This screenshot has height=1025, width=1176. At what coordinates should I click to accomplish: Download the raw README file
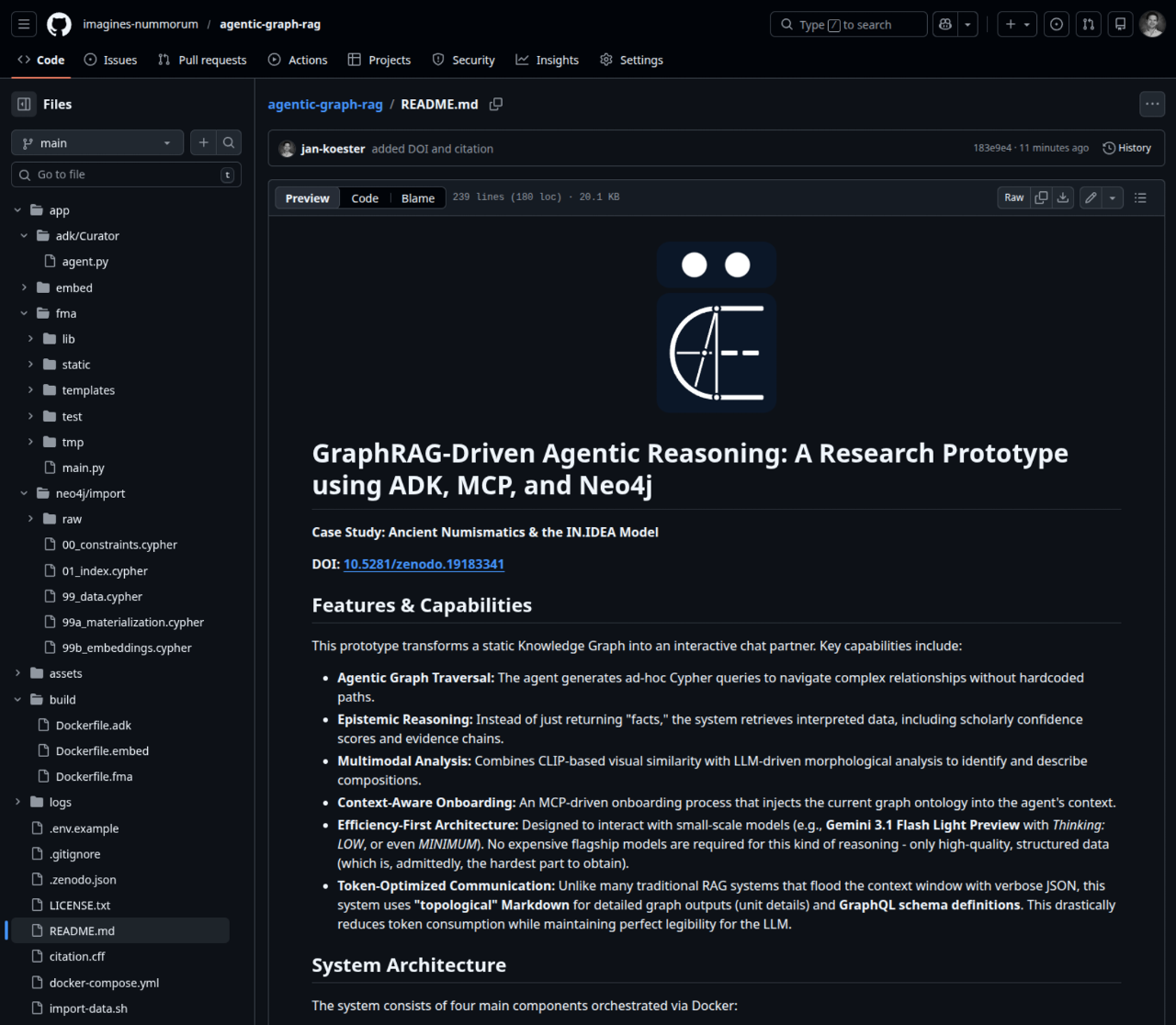pos(1063,197)
